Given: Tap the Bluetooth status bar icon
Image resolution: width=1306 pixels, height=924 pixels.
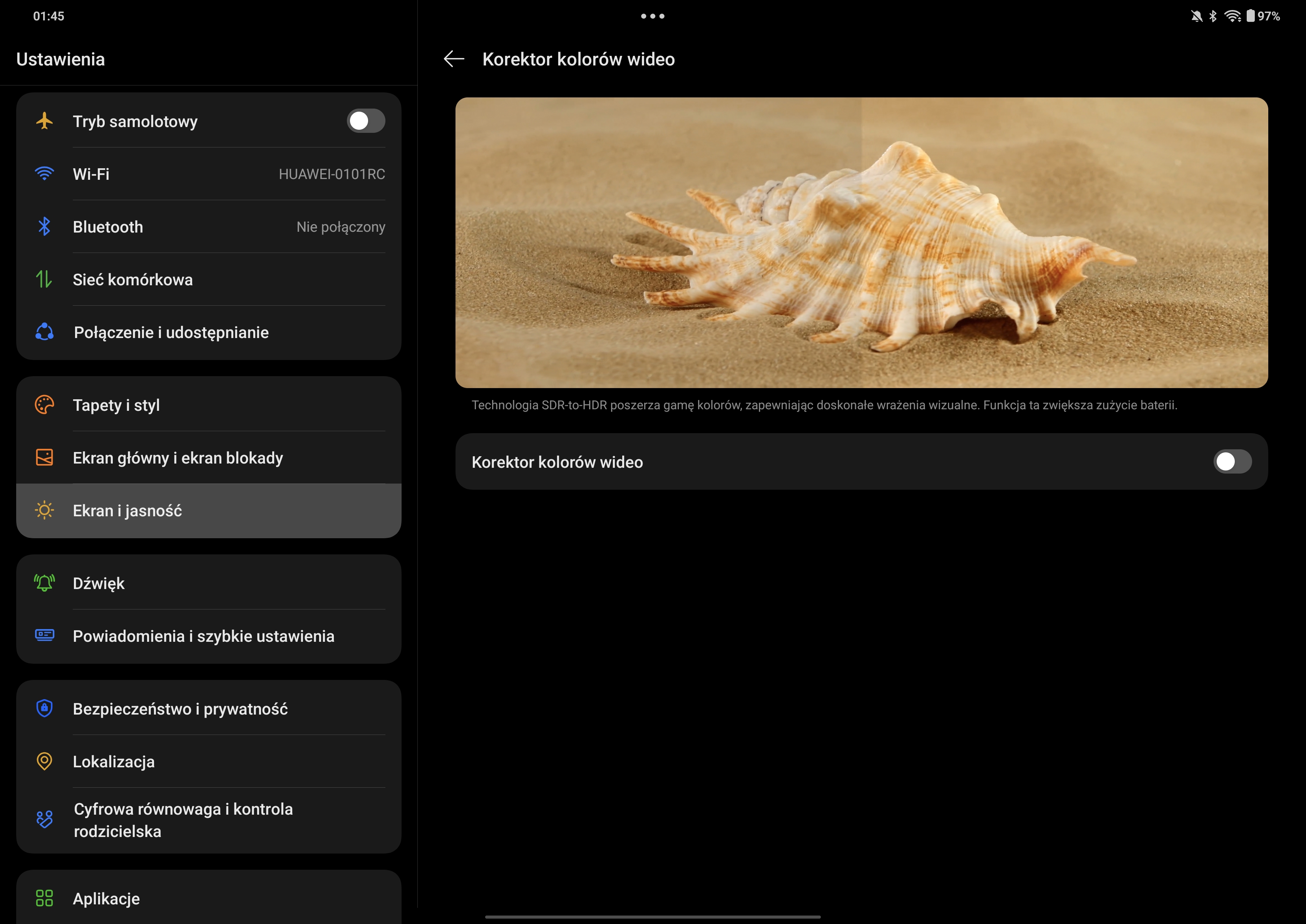Looking at the screenshot, I should click(x=1213, y=16).
